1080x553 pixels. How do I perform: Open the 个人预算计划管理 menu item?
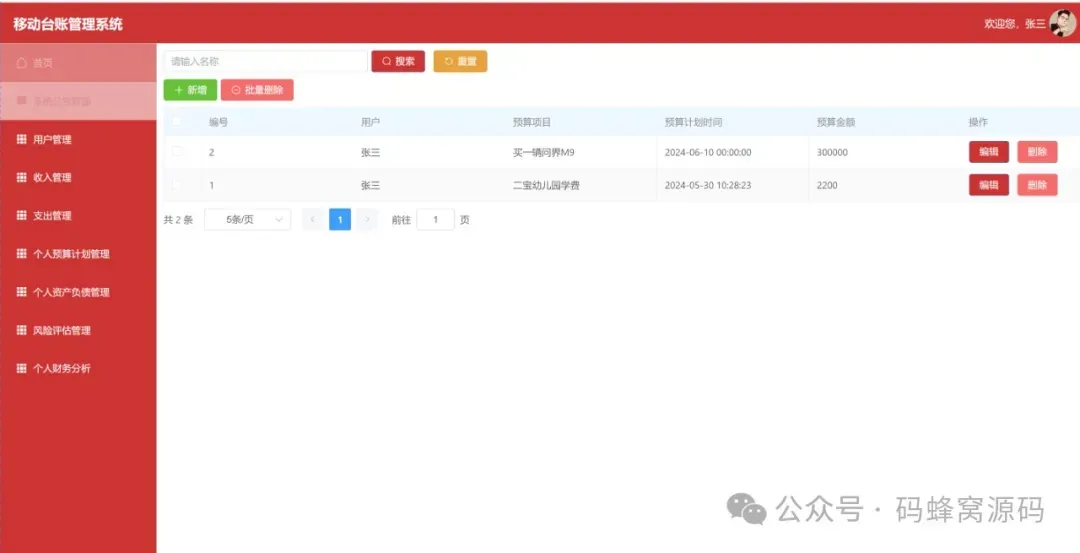[x=78, y=254]
